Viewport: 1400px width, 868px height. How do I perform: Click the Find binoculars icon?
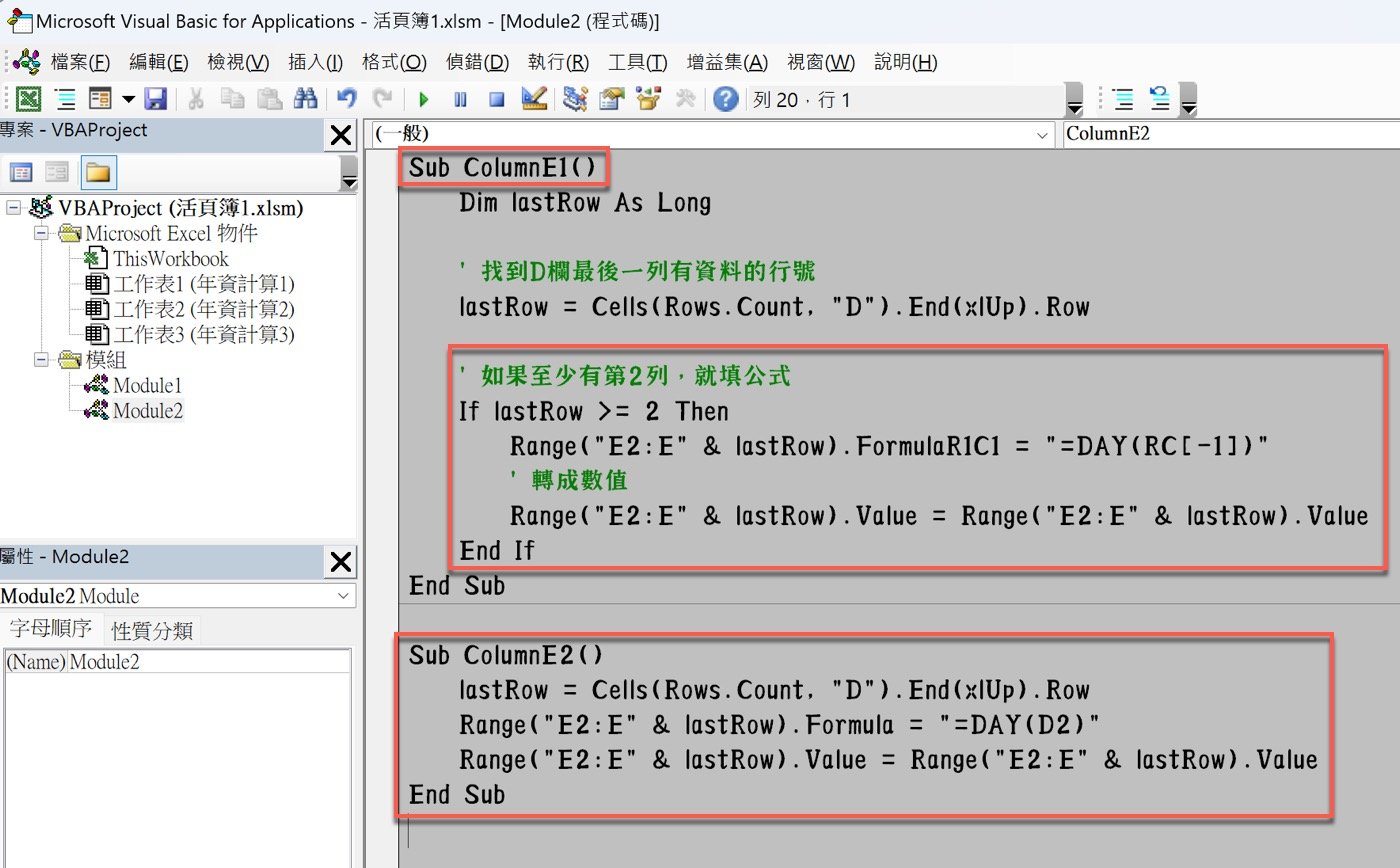[x=305, y=99]
